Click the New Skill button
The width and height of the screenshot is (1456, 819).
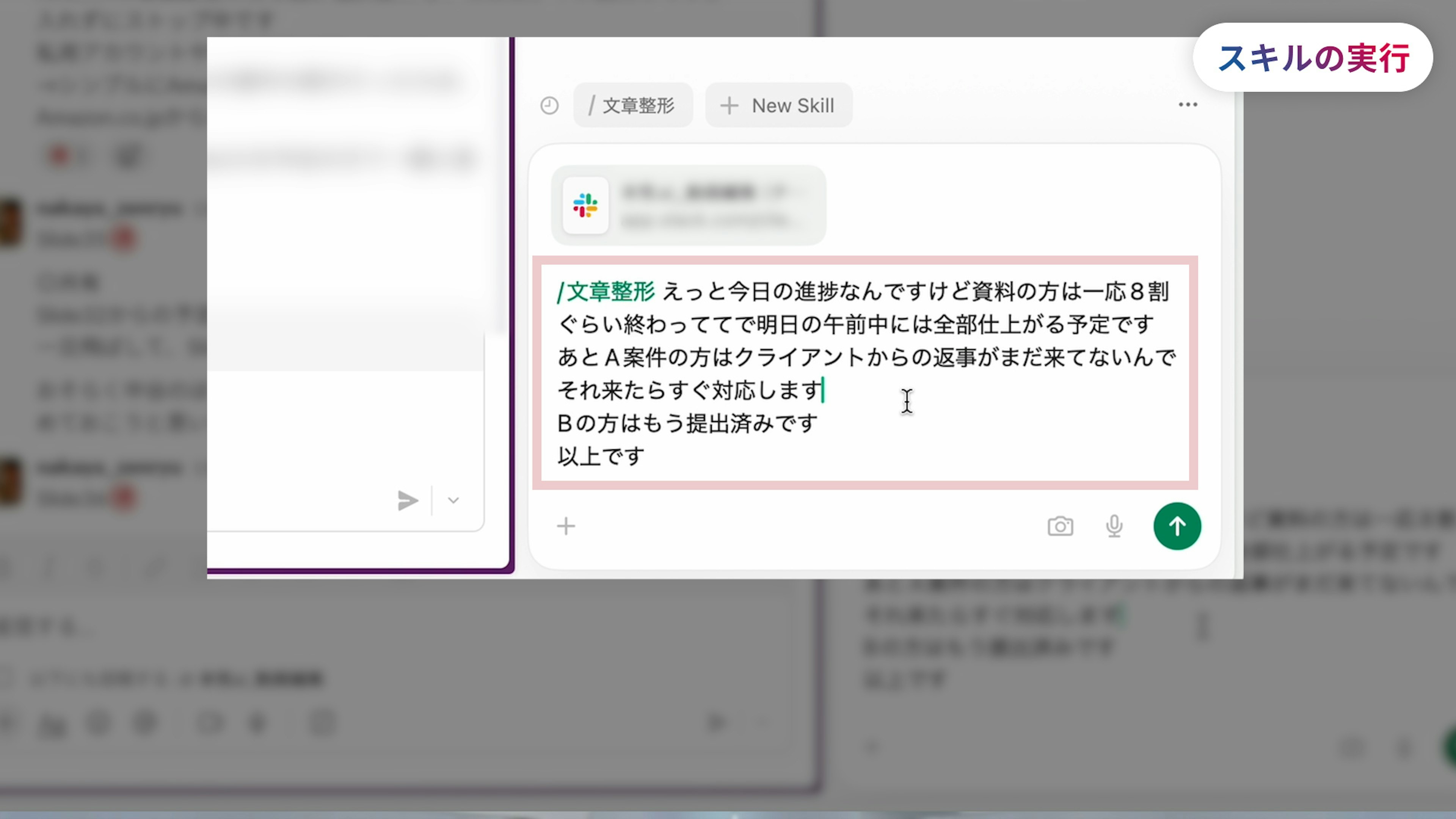pyautogui.click(x=778, y=105)
